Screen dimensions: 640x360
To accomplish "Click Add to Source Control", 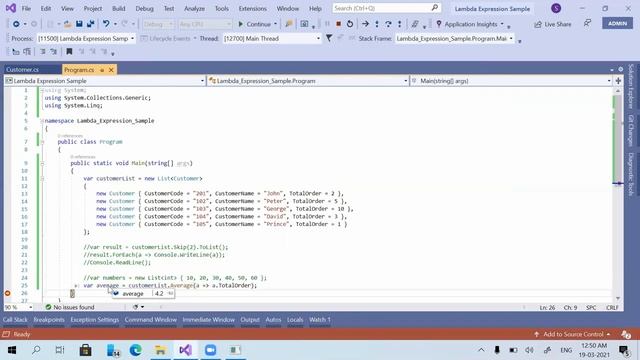I will [572, 334].
